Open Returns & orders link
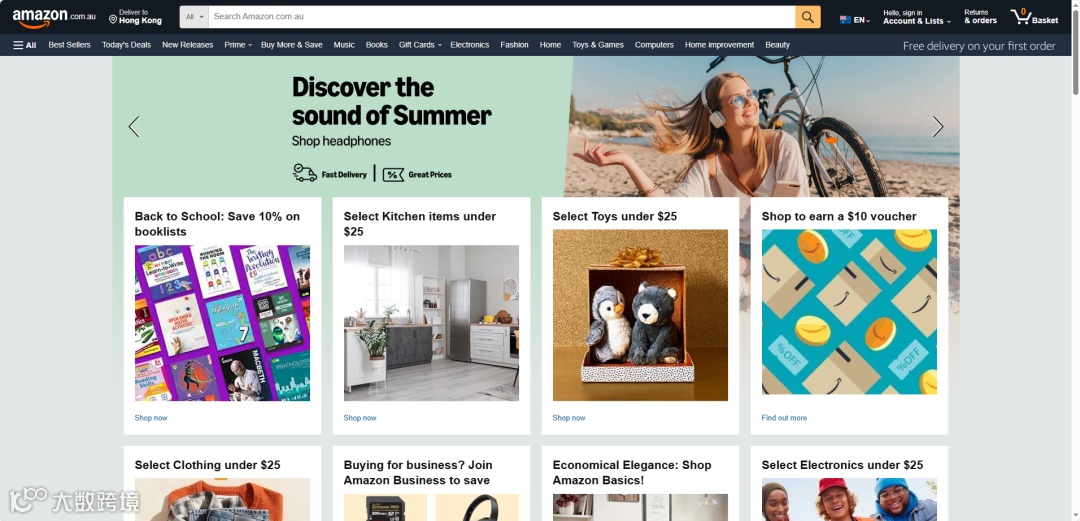The image size is (1080, 521). 980,17
